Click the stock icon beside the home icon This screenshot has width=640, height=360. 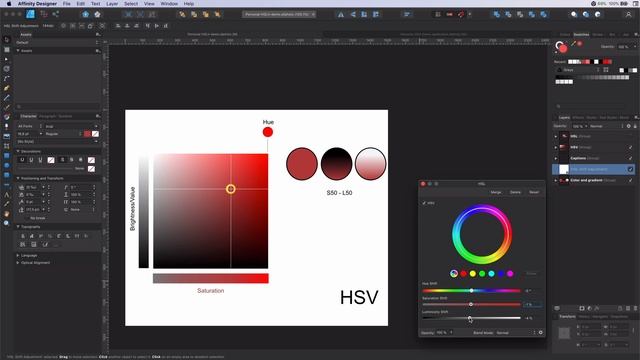coord(97,14)
